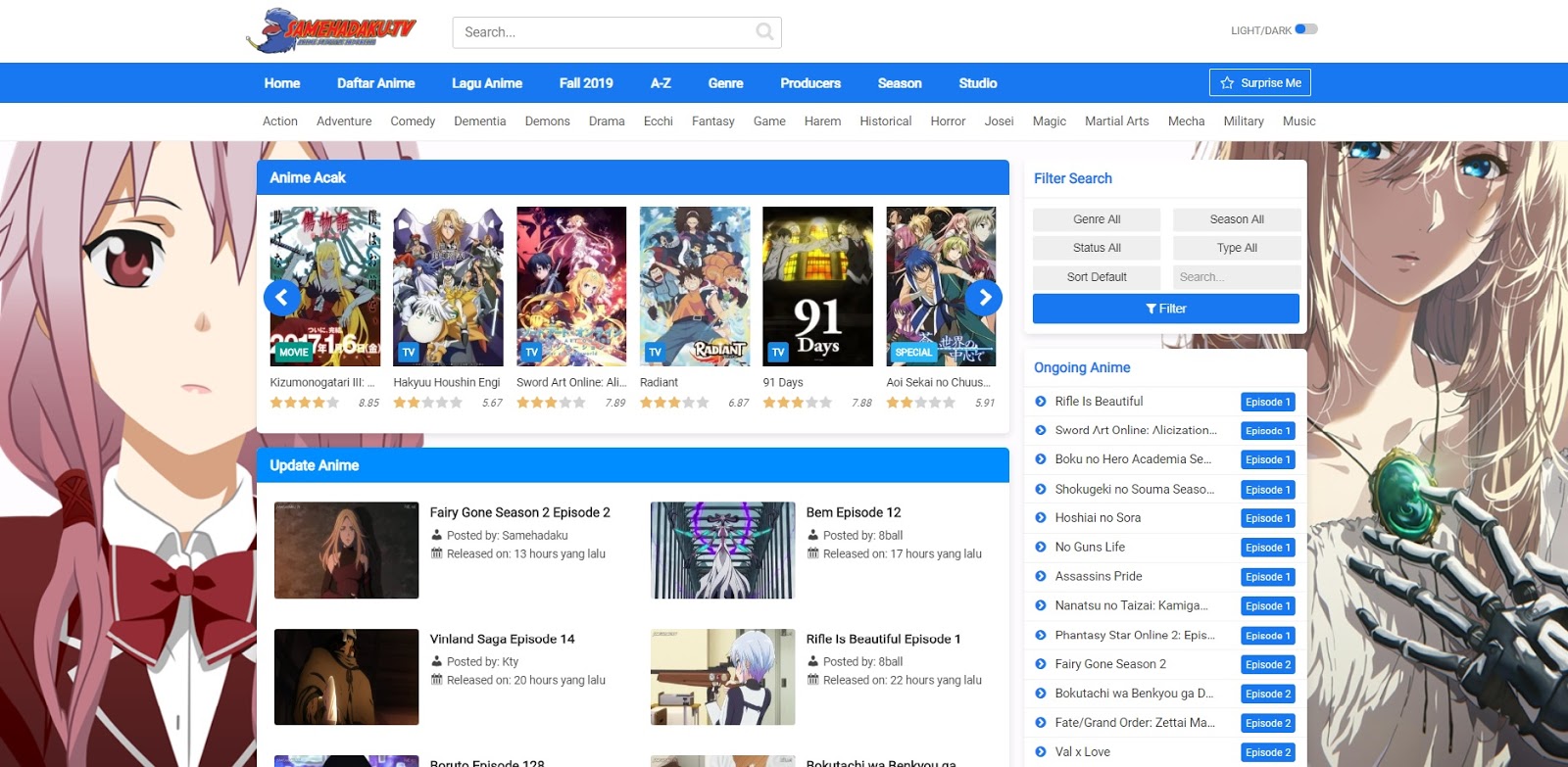Click Episode 1 badge for Rifle Is Beautiful
This screenshot has width=1568, height=767.
[1268, 402]
